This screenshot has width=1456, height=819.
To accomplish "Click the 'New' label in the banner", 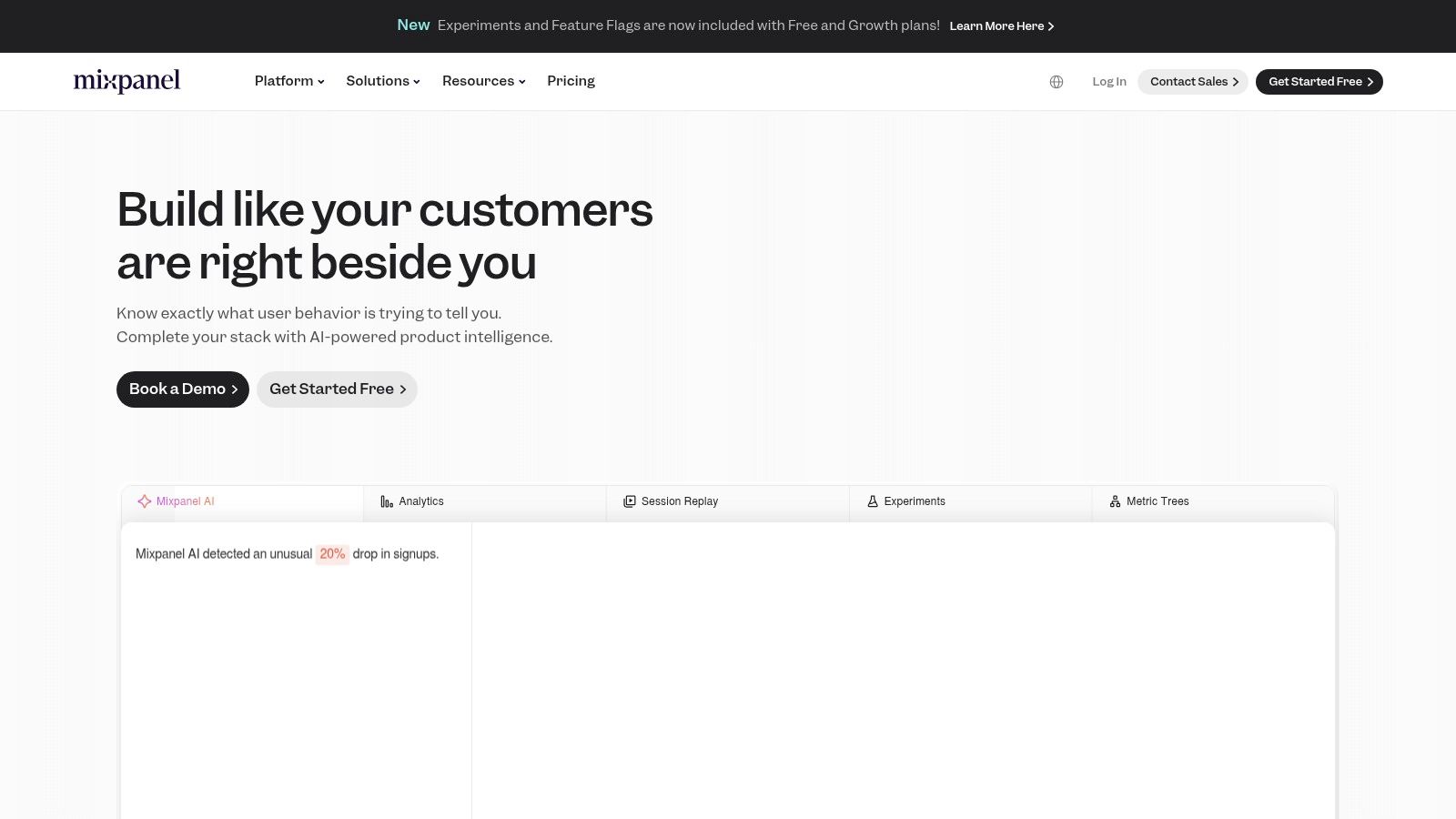I will pos(413,25).
